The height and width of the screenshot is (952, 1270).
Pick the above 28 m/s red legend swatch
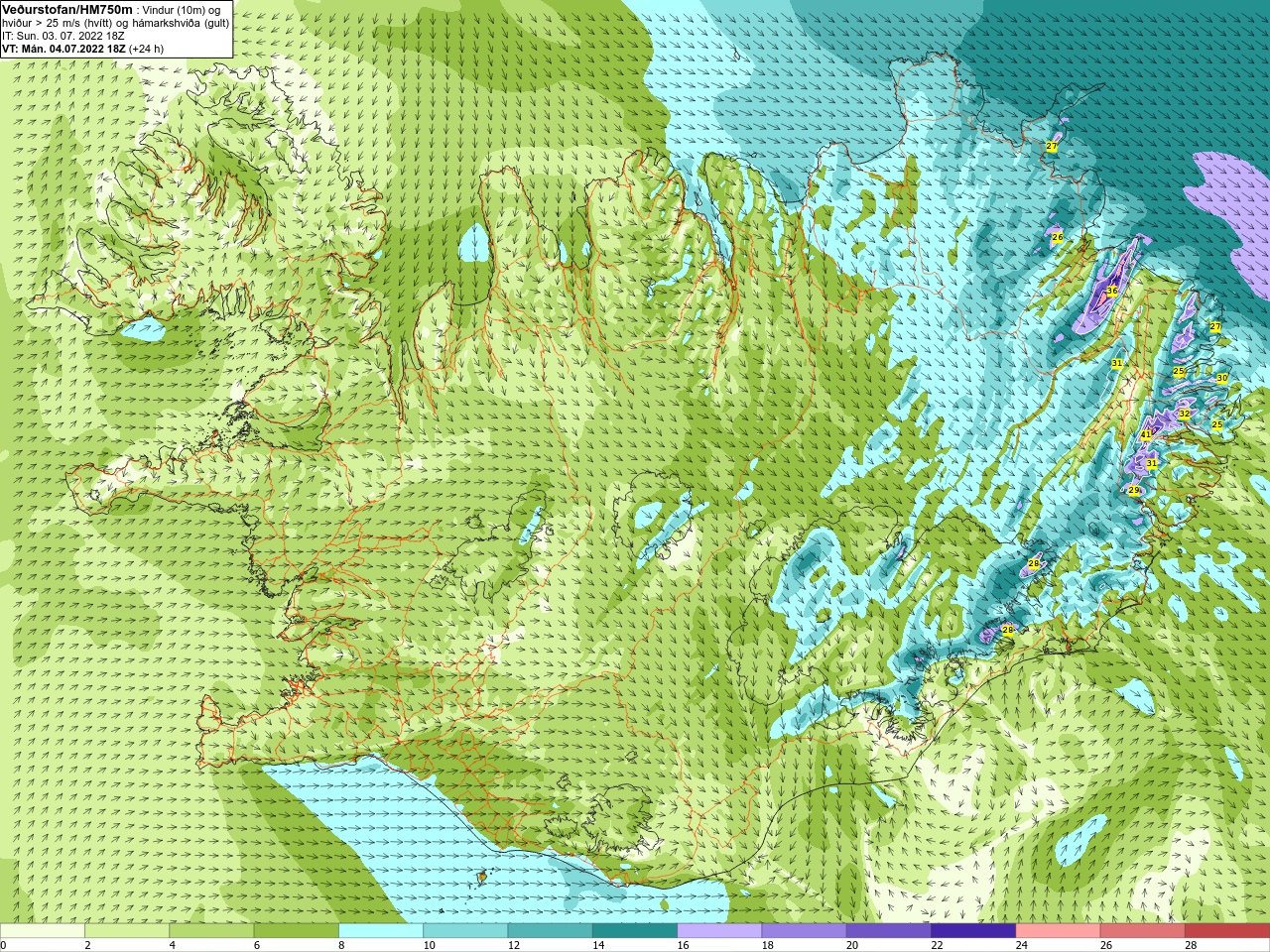click(x=1227, y=931)
